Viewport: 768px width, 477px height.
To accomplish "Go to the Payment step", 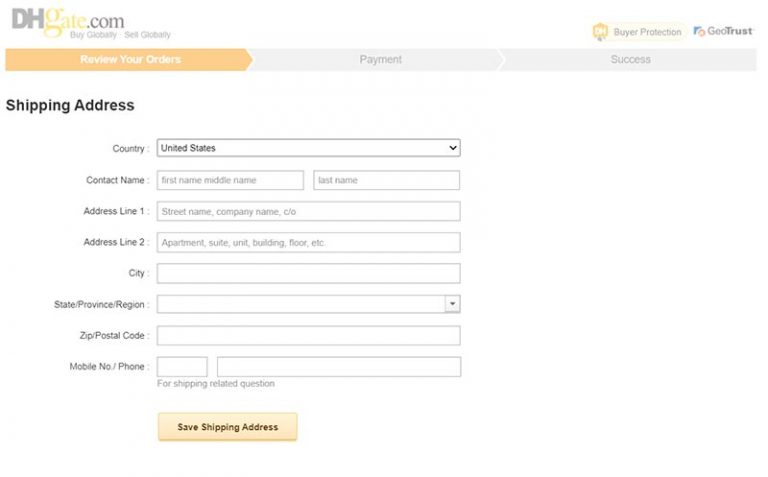I will tap(380, 60).
